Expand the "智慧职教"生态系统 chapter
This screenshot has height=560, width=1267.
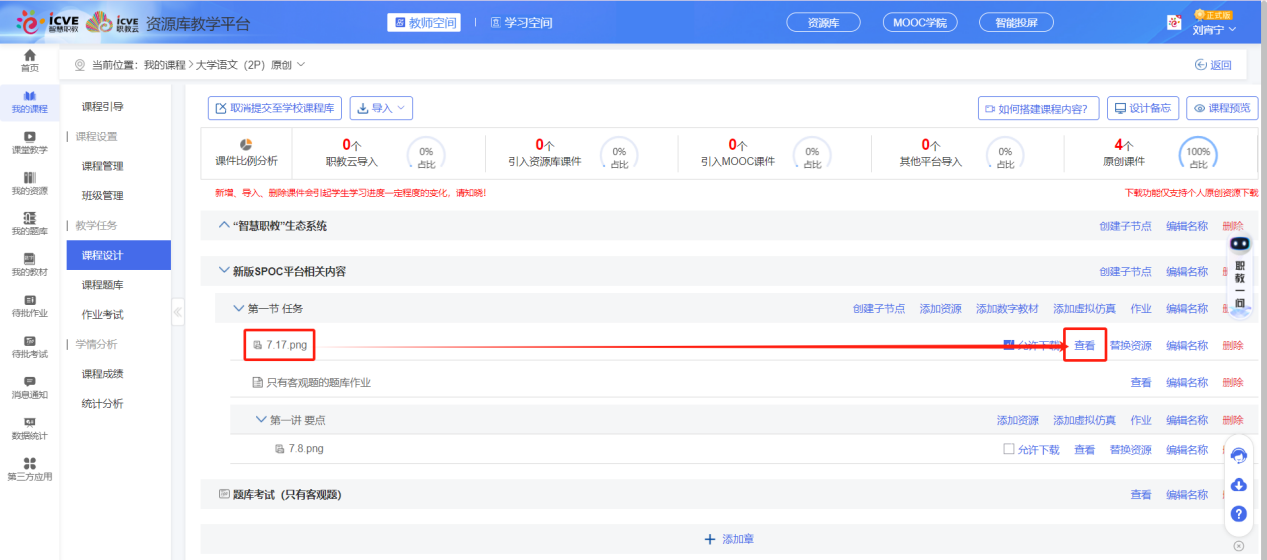pyautogui.click(x=224, y=226)
